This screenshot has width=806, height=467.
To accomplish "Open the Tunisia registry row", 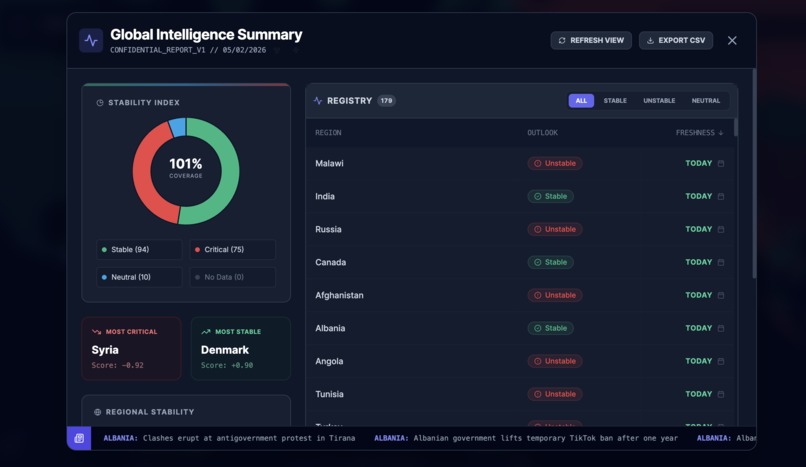I will [x=520, y=394].
